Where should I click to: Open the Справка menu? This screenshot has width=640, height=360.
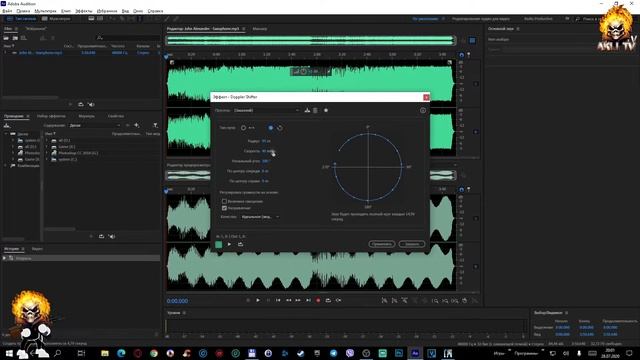point(155,11)
